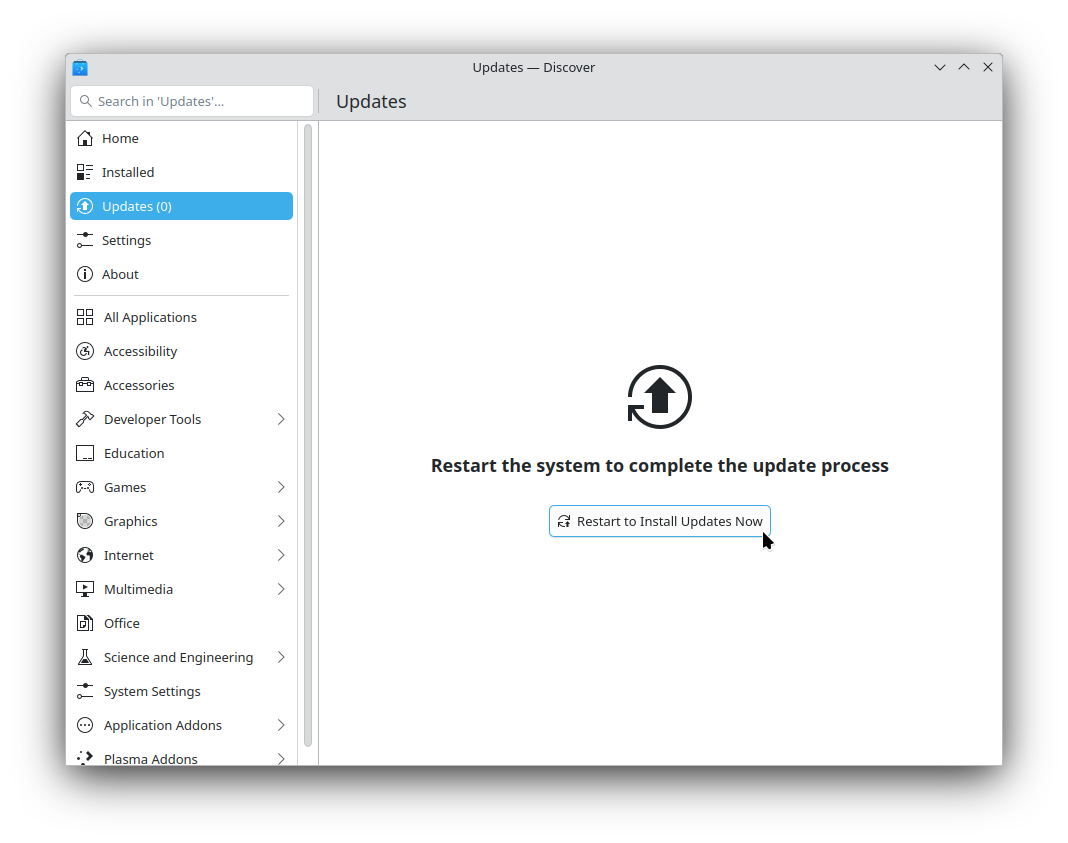Click the Home house icon in sidebar
This screenshot has height=843, width=1068.
point(85,138)
